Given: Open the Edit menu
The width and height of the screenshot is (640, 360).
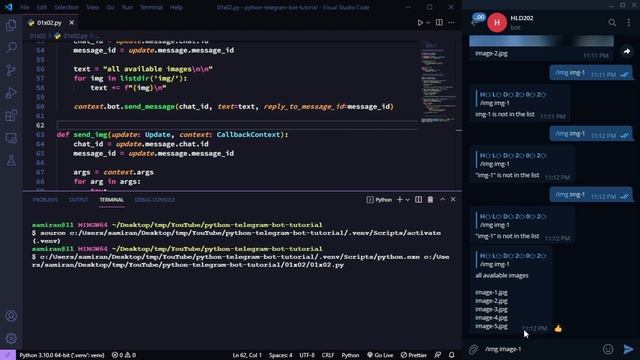Looking at the screenshot, I should 41,7.
